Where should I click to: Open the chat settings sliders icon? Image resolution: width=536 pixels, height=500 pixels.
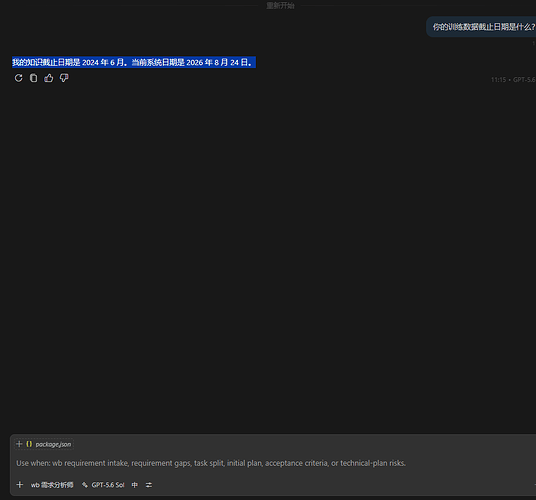(149, 485)
